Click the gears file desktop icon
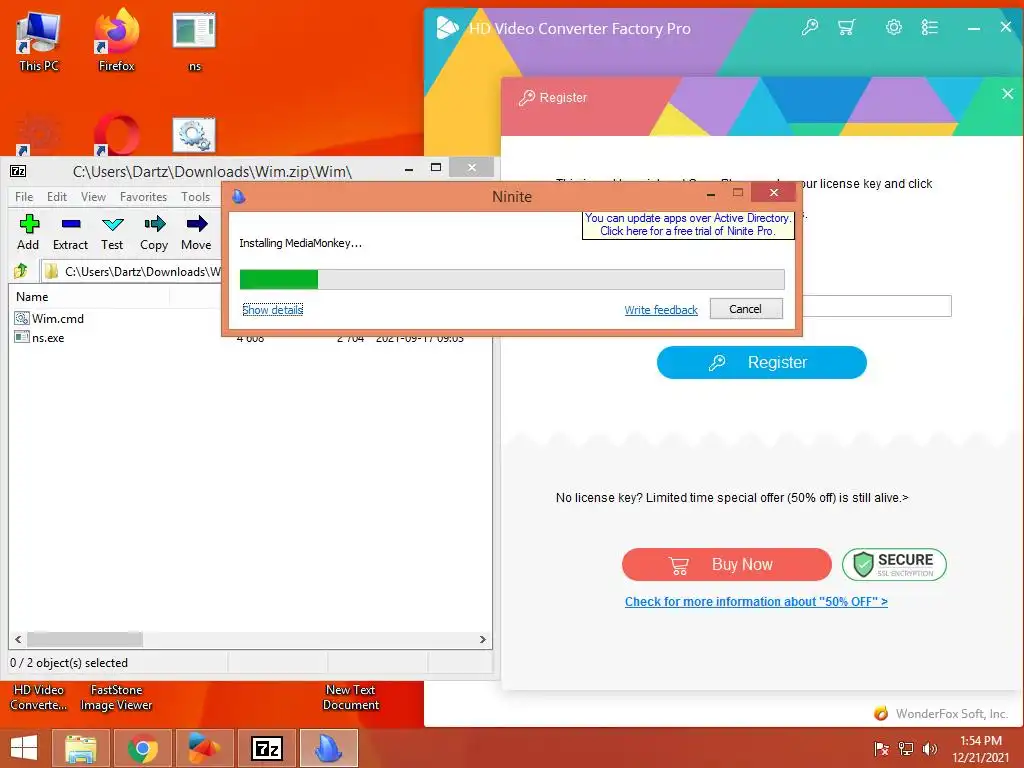The image size is (1024, 768). point(194,135)
